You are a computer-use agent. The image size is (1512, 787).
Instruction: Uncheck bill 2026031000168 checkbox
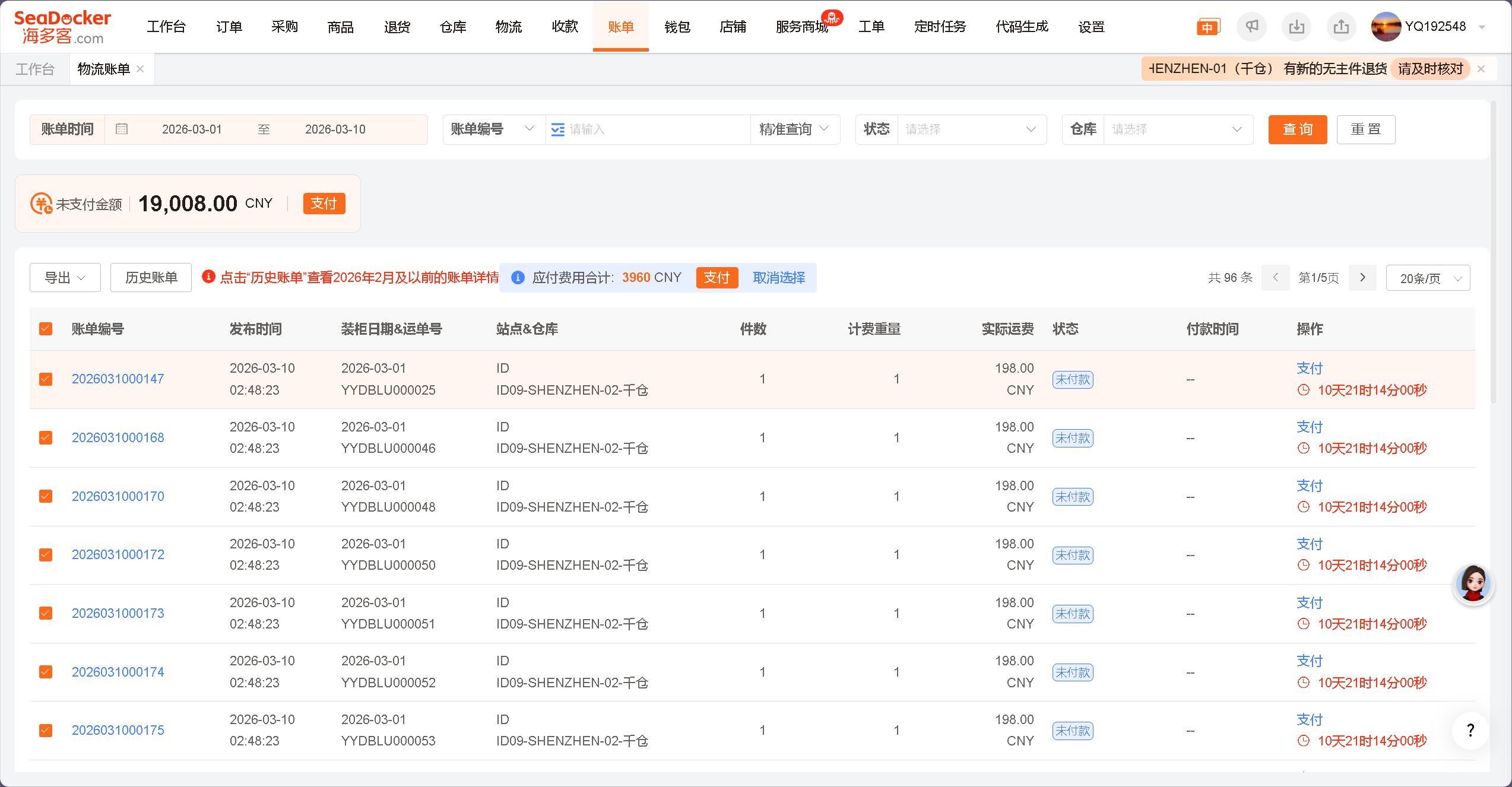pyautogui.click(x=46, y=437)
